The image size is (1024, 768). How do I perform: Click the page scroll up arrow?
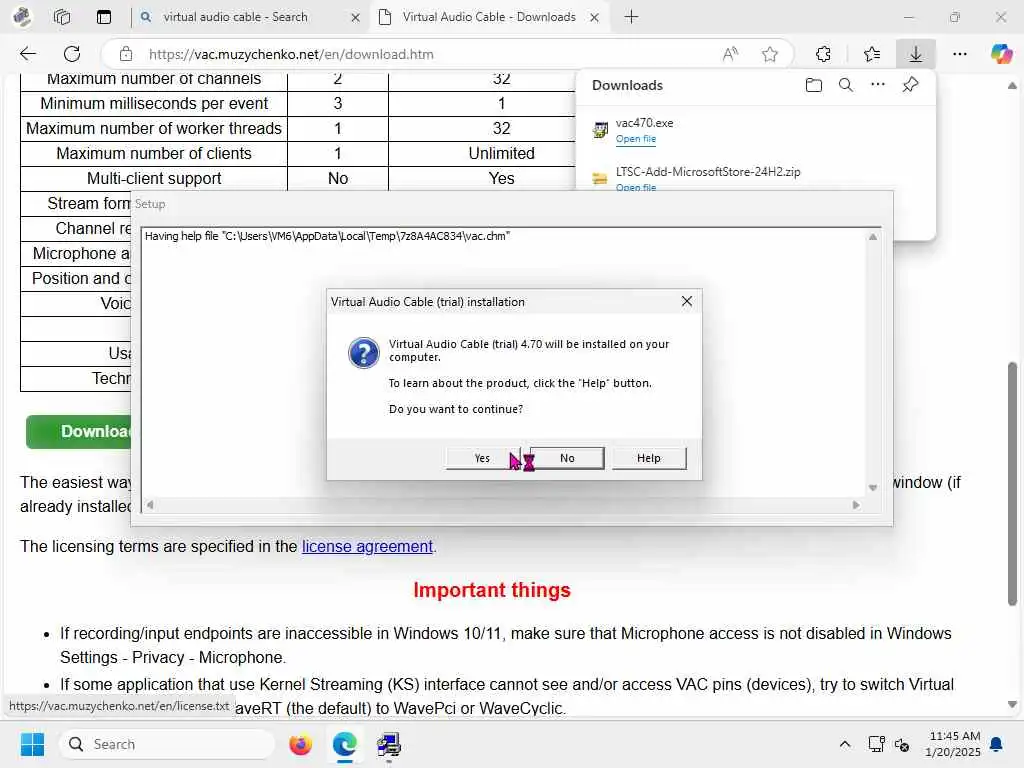(x=1012, y=86)
